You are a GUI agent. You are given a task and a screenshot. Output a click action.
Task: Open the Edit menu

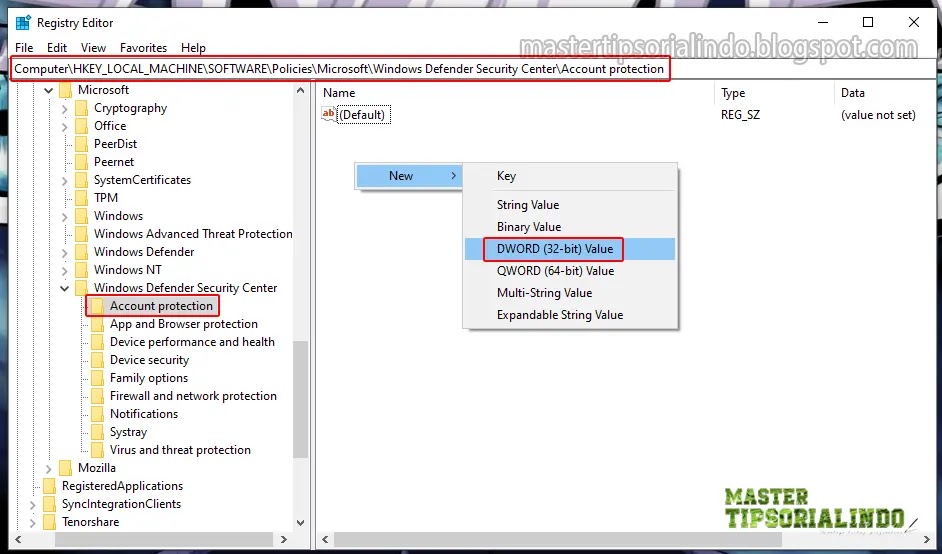click(57, 47)
